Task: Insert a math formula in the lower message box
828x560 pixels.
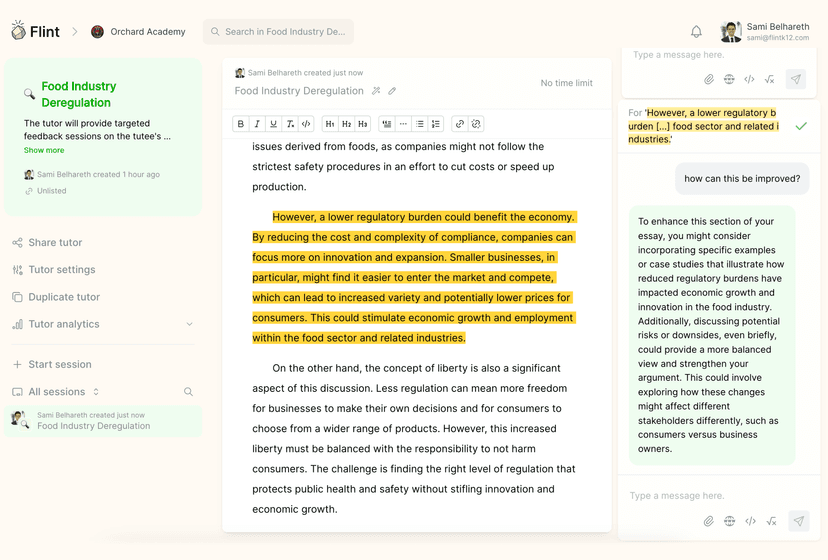Action: (x=771, y=521)
